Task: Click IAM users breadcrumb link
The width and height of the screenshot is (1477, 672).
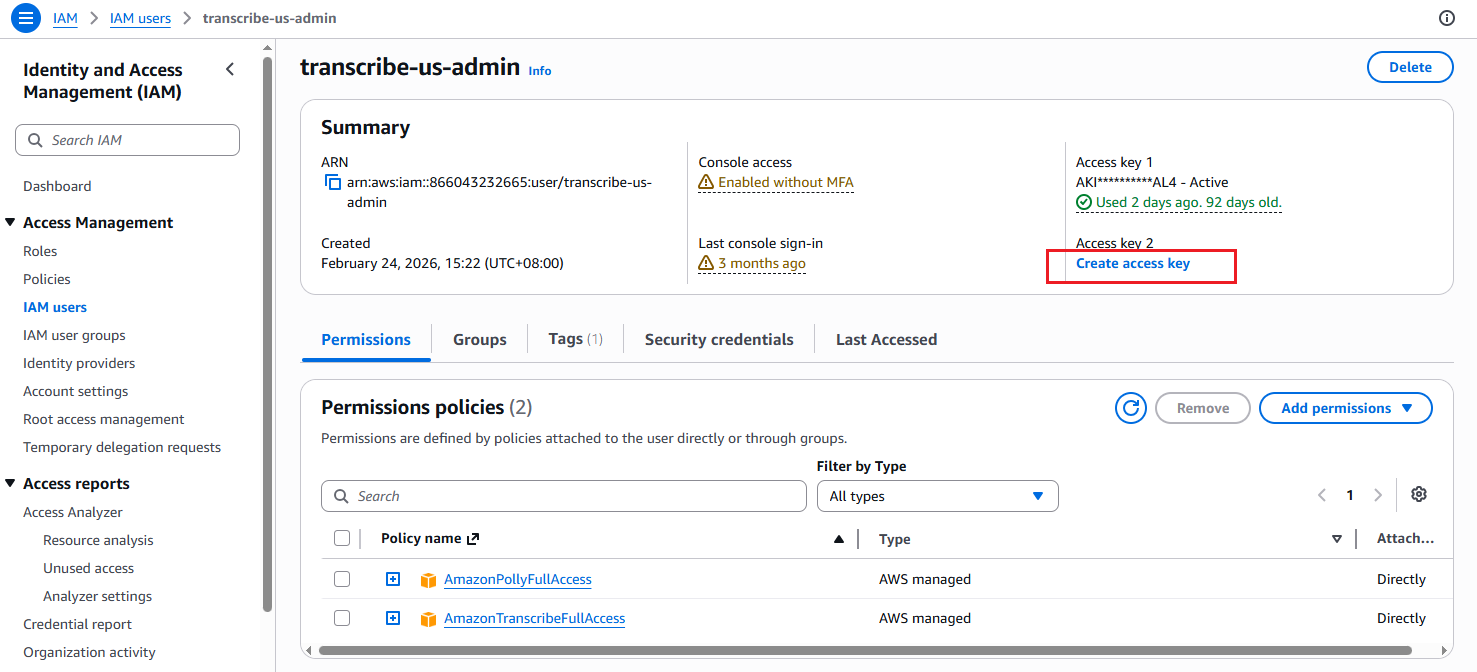Action: (140, 18)
